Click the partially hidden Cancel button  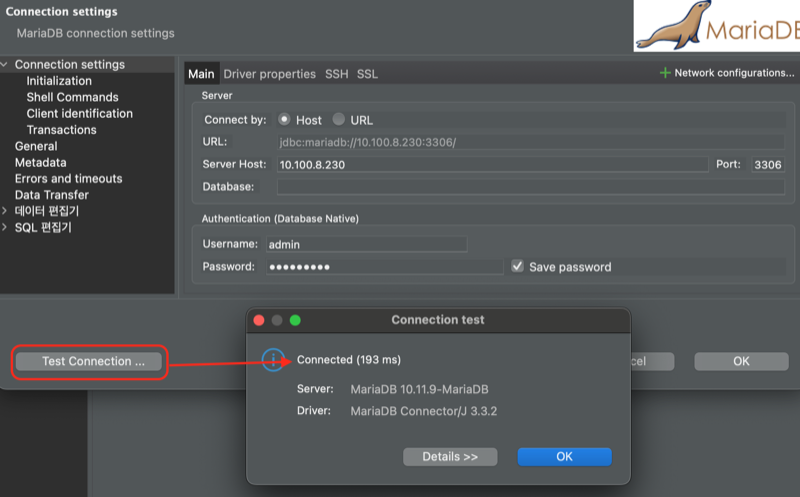tap(653, 361)
